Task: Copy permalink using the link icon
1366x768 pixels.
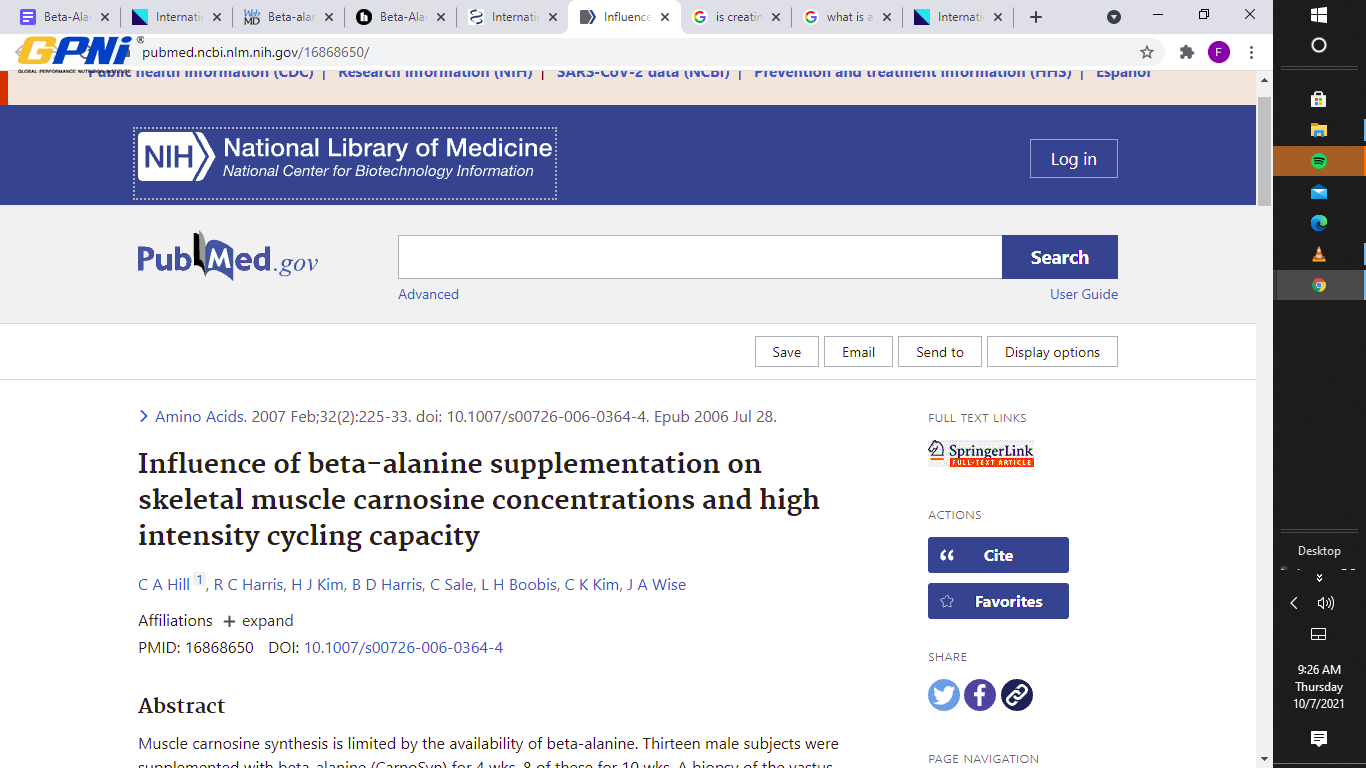Action: click(1017, 695)
